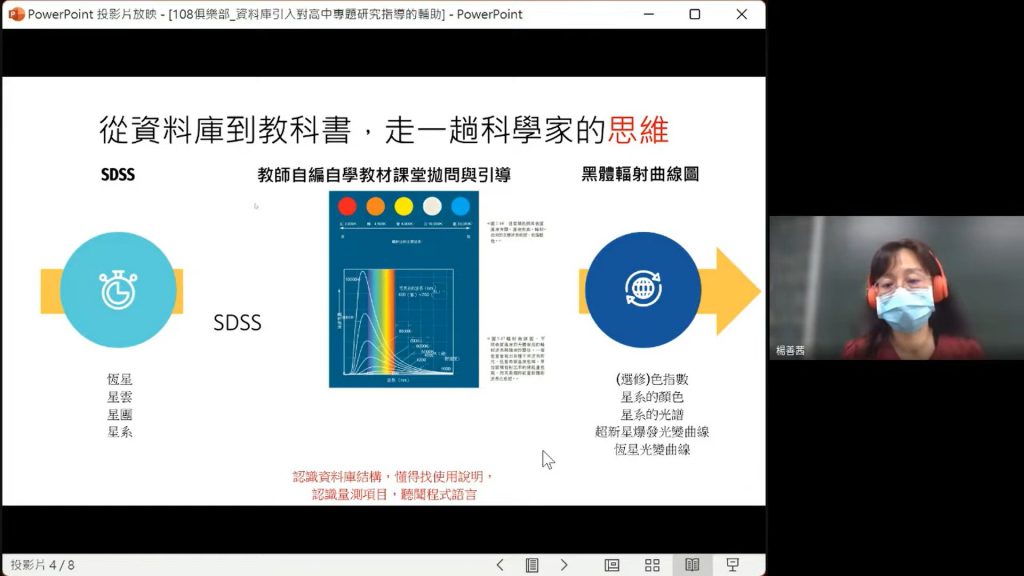Click the blue circle atop the blackbody chart
The height and width of the screenshot is (576, 1024).
pyautogui.click(x=460, y=206)
